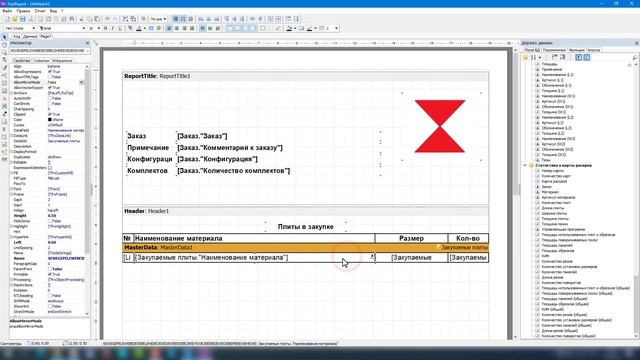Toggle Bold text formatting

(x=105, y=28)
